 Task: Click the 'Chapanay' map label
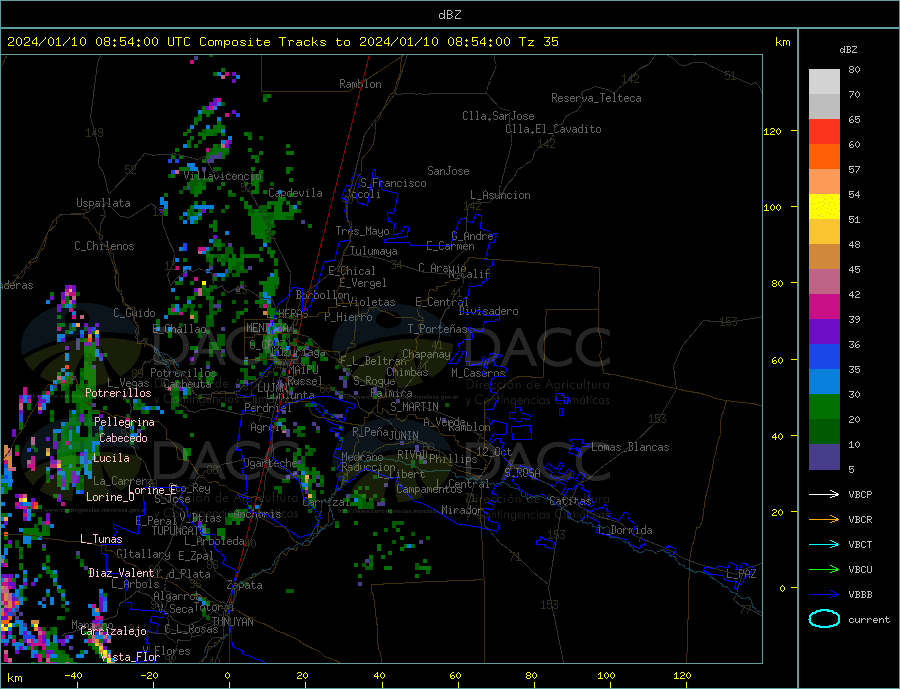click(x=426, y=354)
